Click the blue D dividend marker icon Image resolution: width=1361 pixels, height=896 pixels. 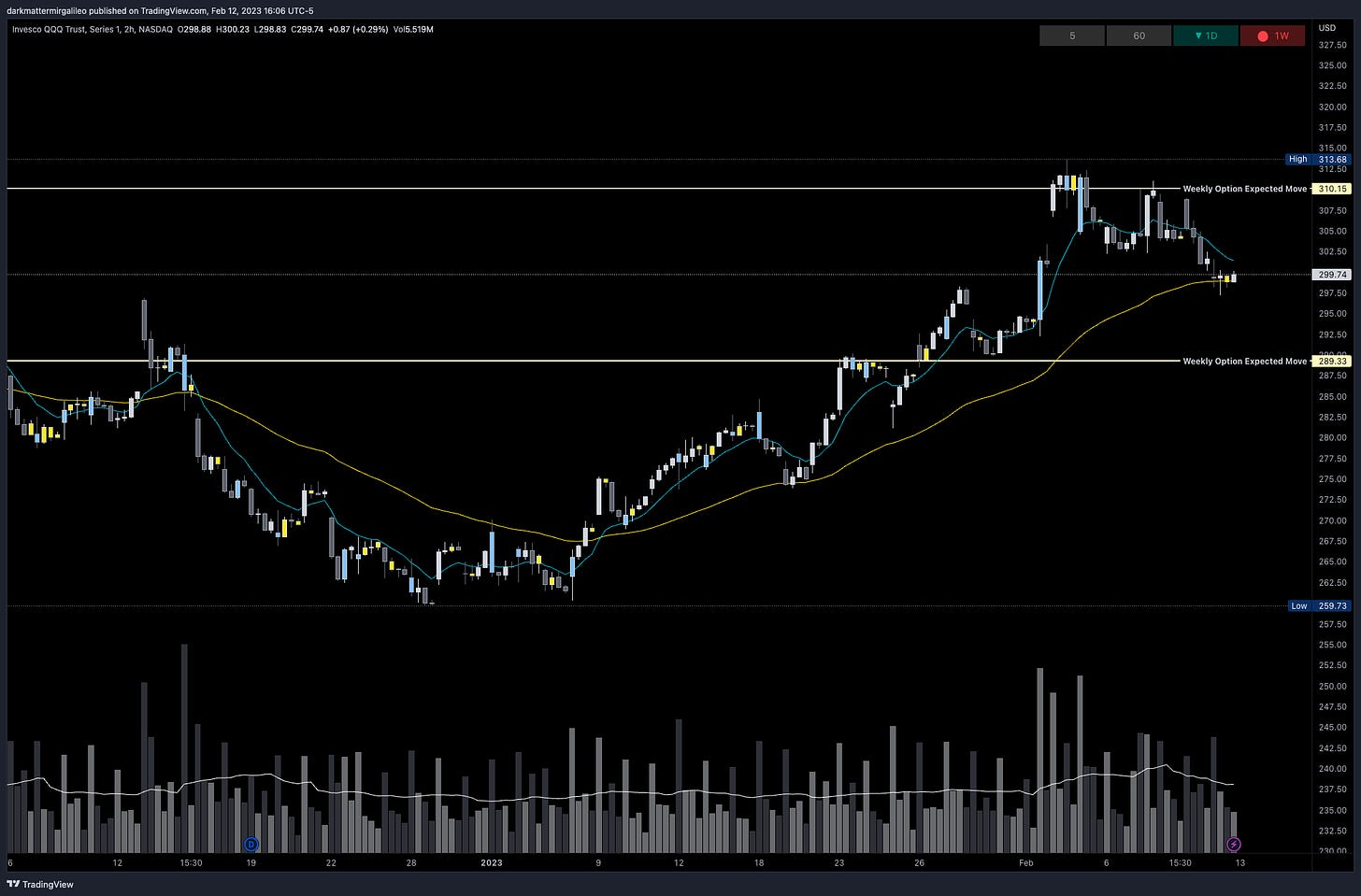tap(251, 844)
